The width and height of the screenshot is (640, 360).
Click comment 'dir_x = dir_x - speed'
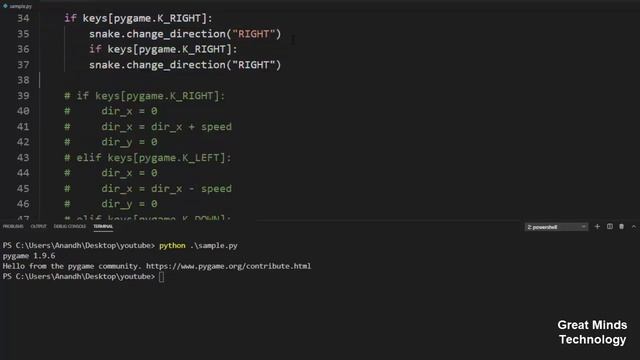(x=167, y=189)
